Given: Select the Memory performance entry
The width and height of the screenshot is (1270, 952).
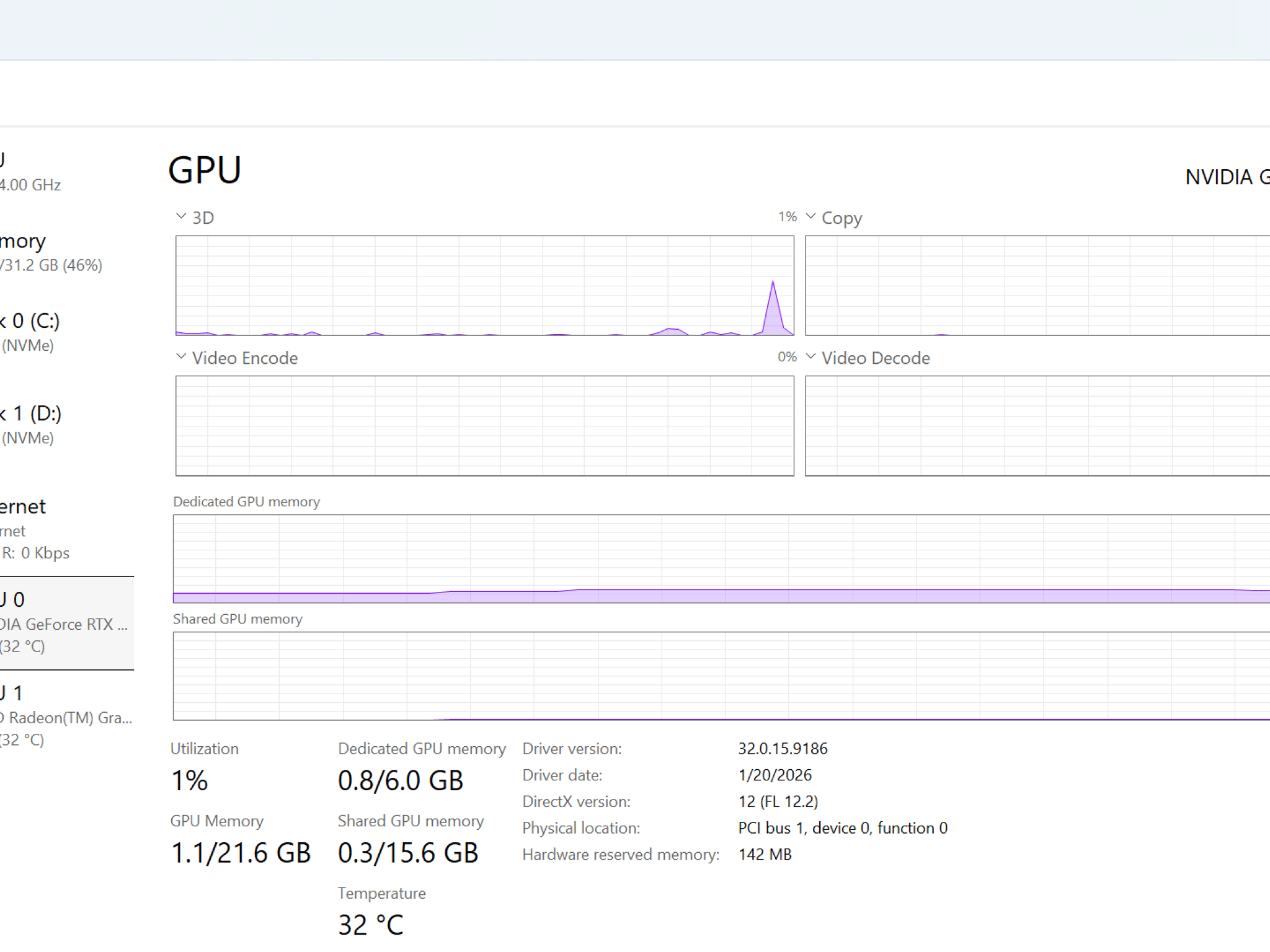Looking at the screenshot, I should pyautogui.click(x=66, y=252).
